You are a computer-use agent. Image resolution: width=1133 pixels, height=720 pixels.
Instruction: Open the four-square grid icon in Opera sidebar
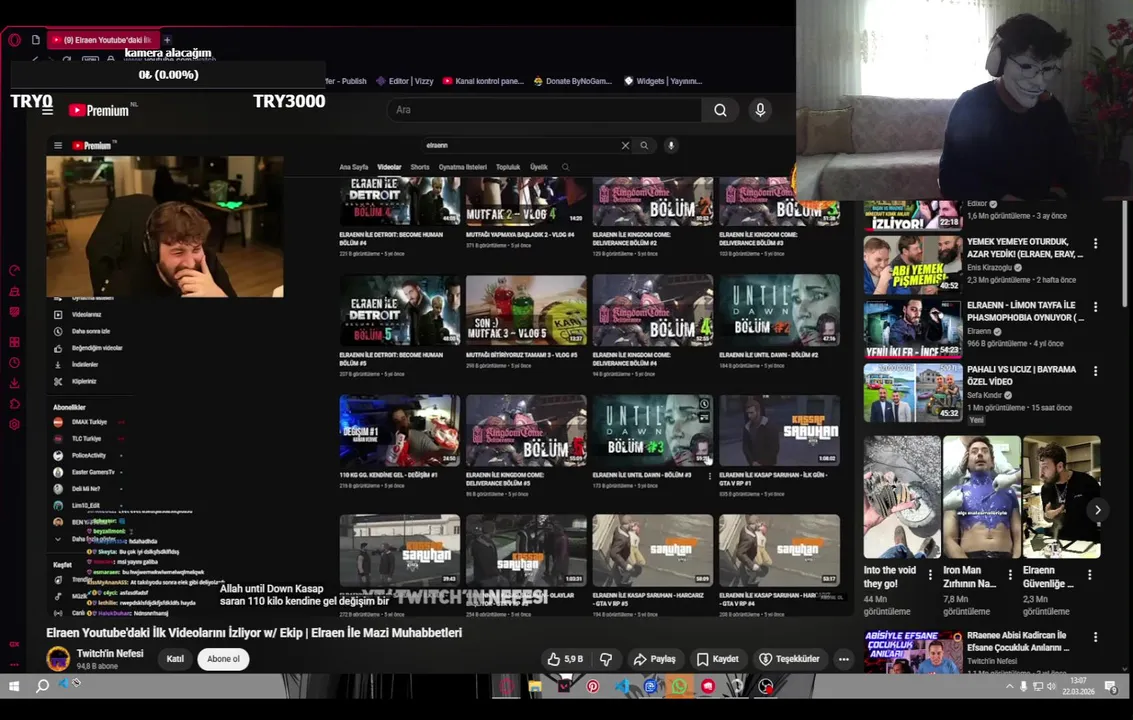(14, 342)
